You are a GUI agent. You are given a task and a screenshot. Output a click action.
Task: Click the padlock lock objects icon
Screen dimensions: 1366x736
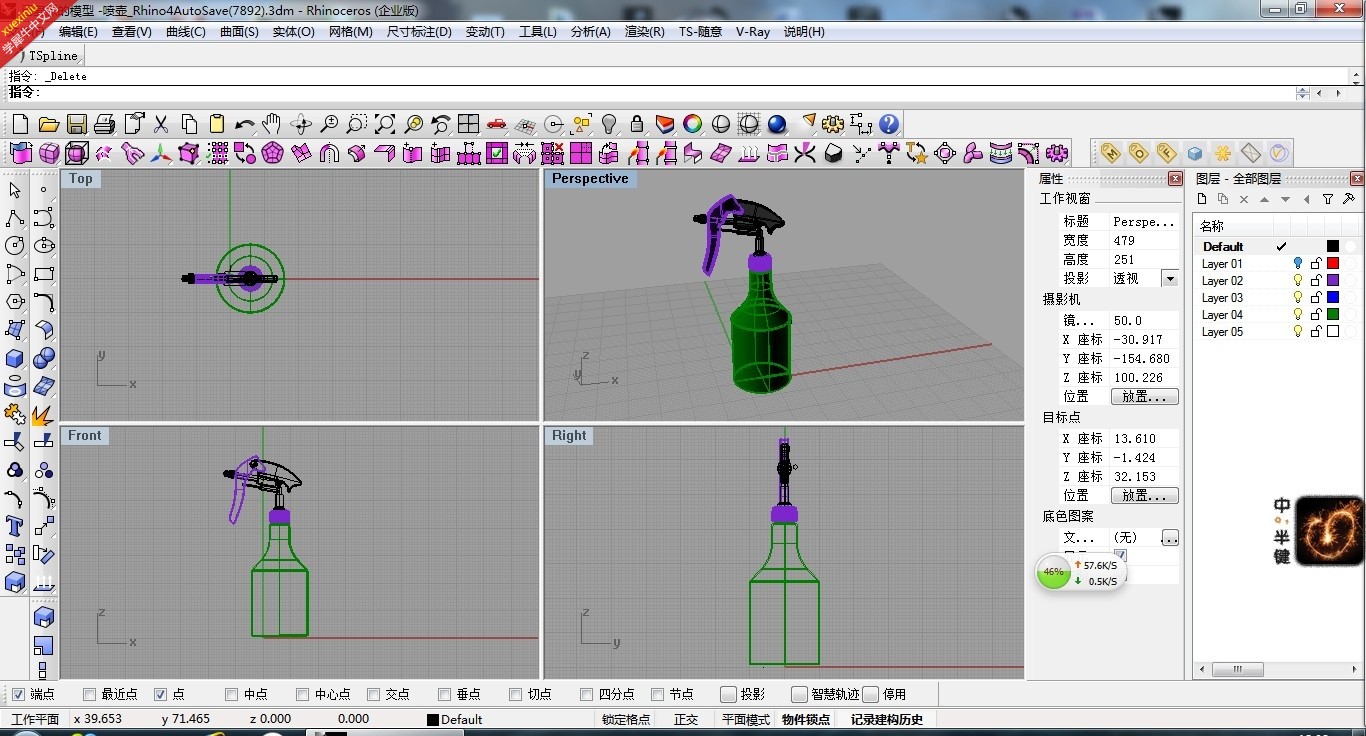pyautogui.click(x=637, y=125)
